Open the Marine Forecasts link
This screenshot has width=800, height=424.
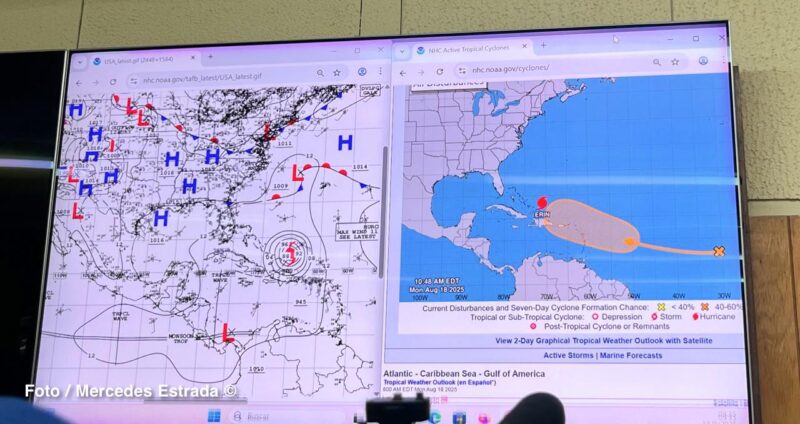[x=630, y=355]
